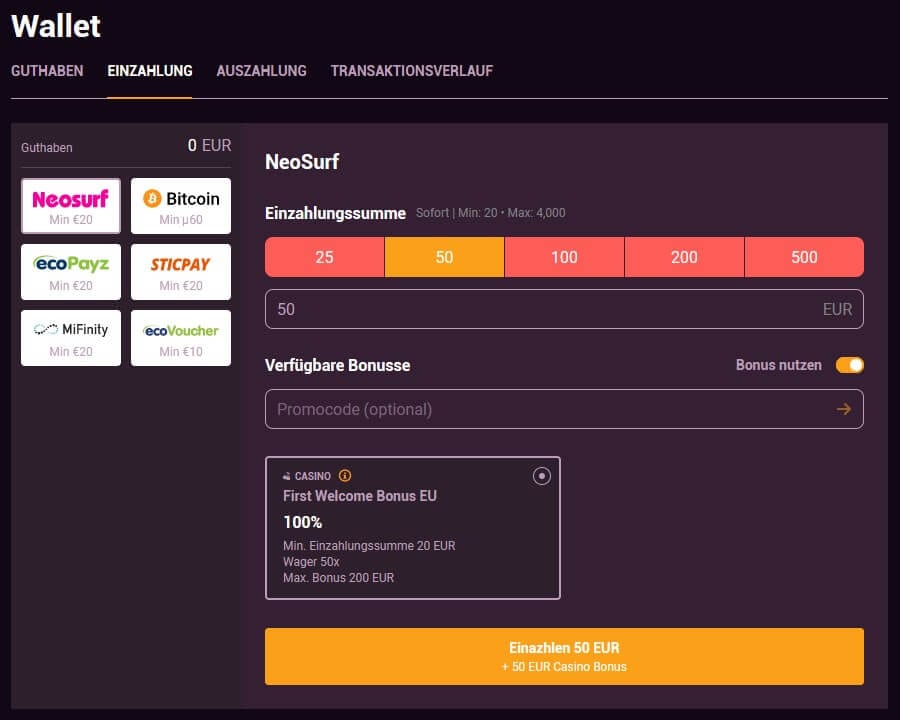Click the deposit amount input field
Image resolution: width=900 pixels, height=720 pixels.
pos(540,309)
